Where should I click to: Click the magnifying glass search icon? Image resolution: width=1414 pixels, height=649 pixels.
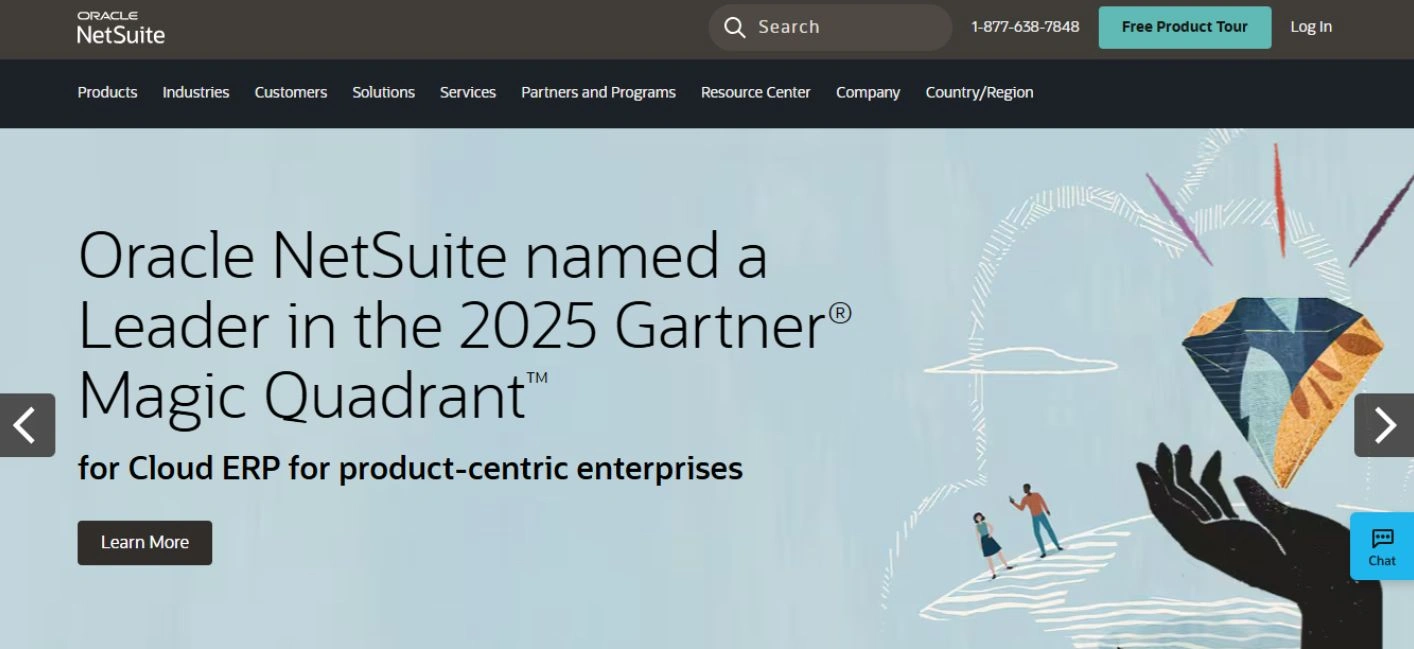[x=735, y=27]
